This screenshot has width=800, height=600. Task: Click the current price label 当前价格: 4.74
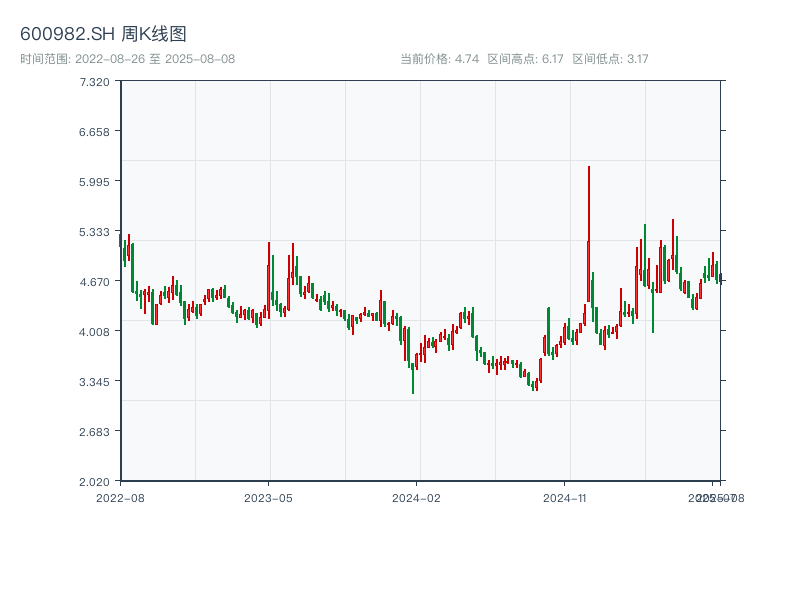pos(439,59)
